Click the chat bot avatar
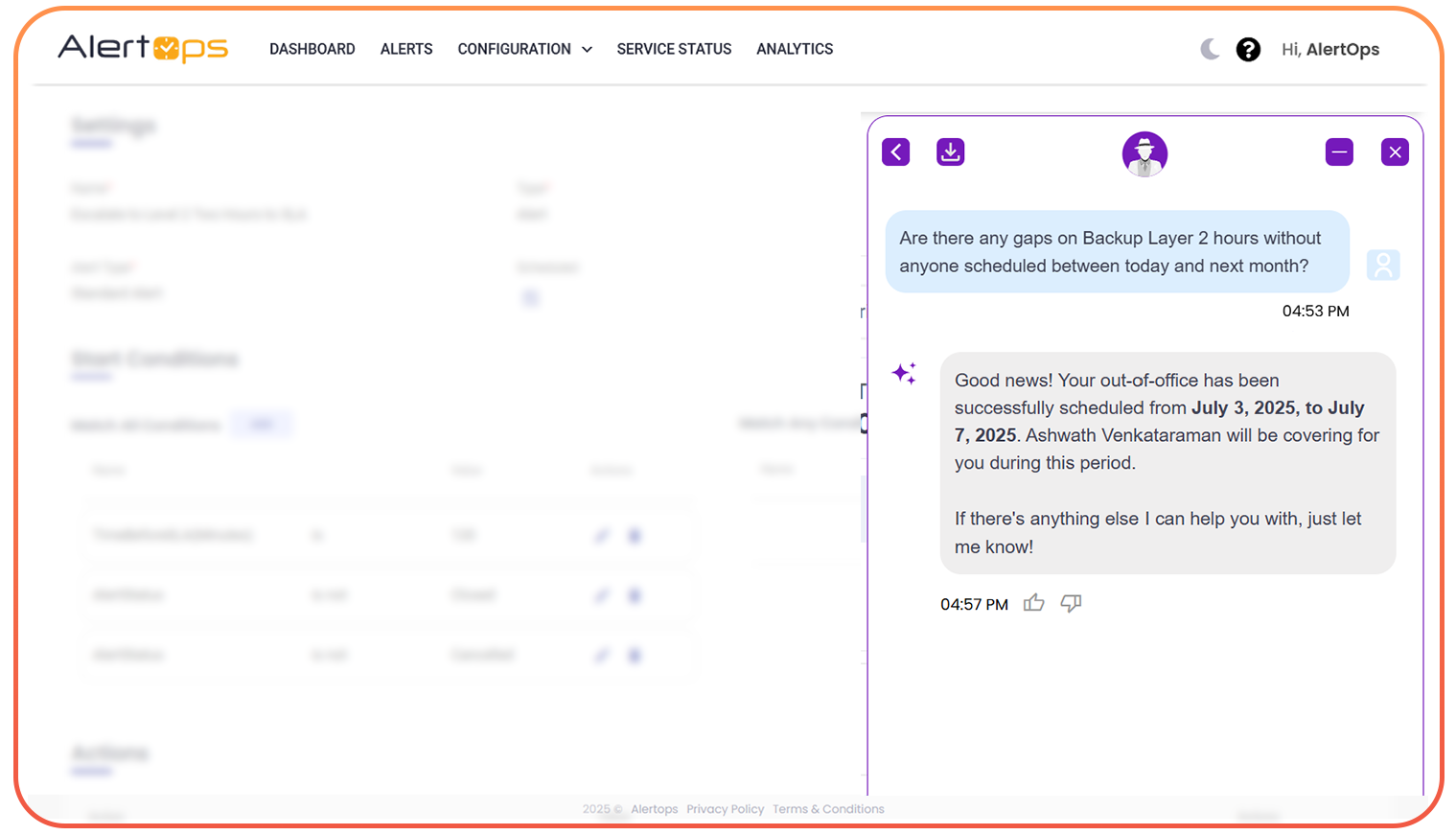 tap(1144, 154)
